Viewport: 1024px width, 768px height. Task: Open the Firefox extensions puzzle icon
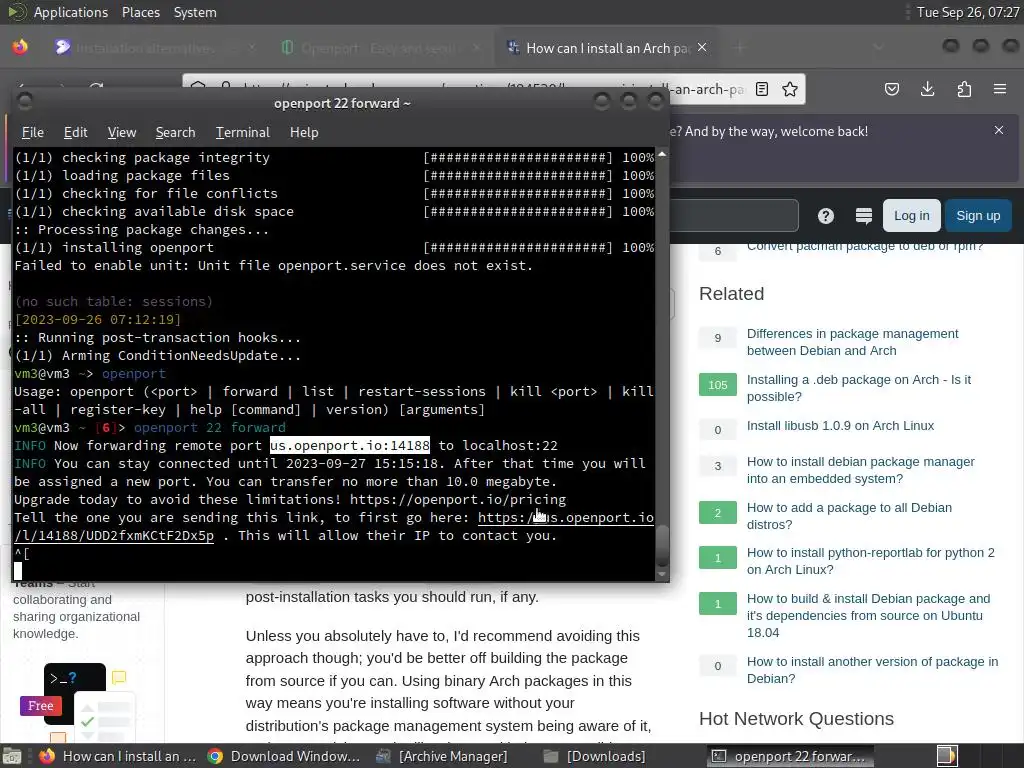point(964,89)
